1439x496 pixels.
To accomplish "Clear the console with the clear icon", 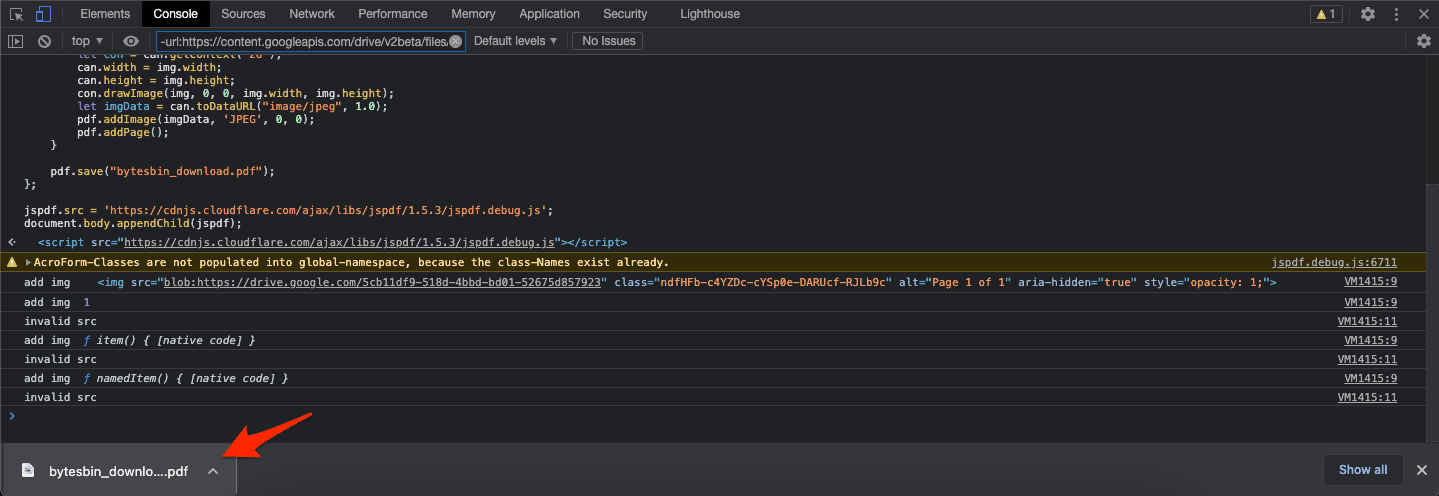I will (x=44, y=41).
